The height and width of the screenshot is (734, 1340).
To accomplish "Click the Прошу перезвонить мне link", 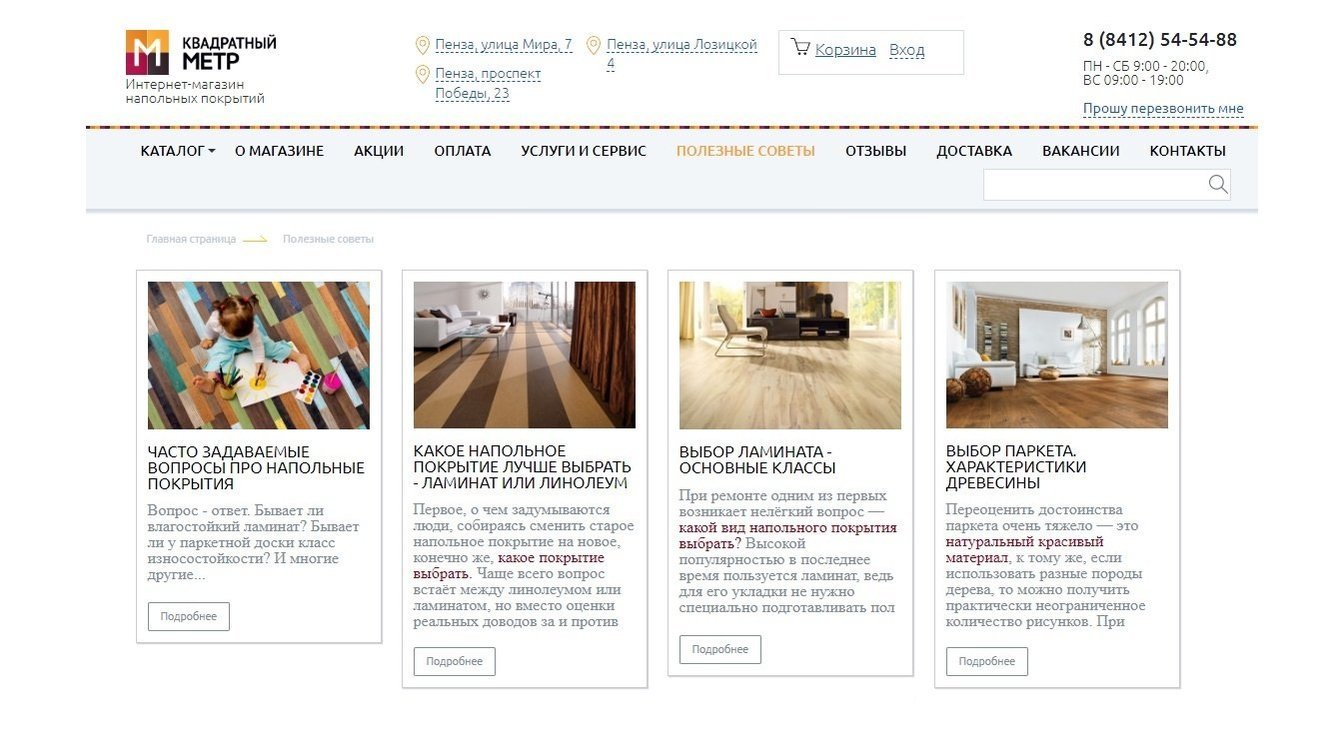I will tap(1163, 109).
